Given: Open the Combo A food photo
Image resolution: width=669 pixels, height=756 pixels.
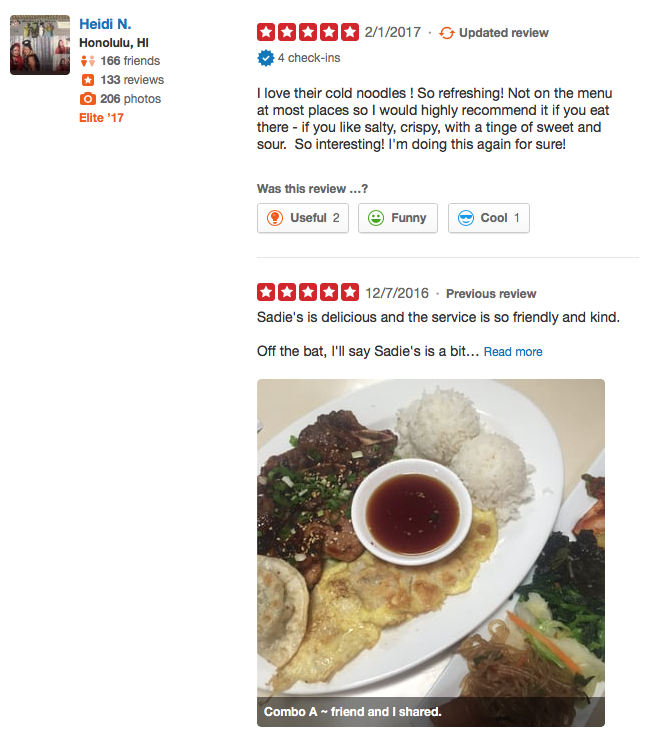Looking at the screenshot, I should coord(431,553).
